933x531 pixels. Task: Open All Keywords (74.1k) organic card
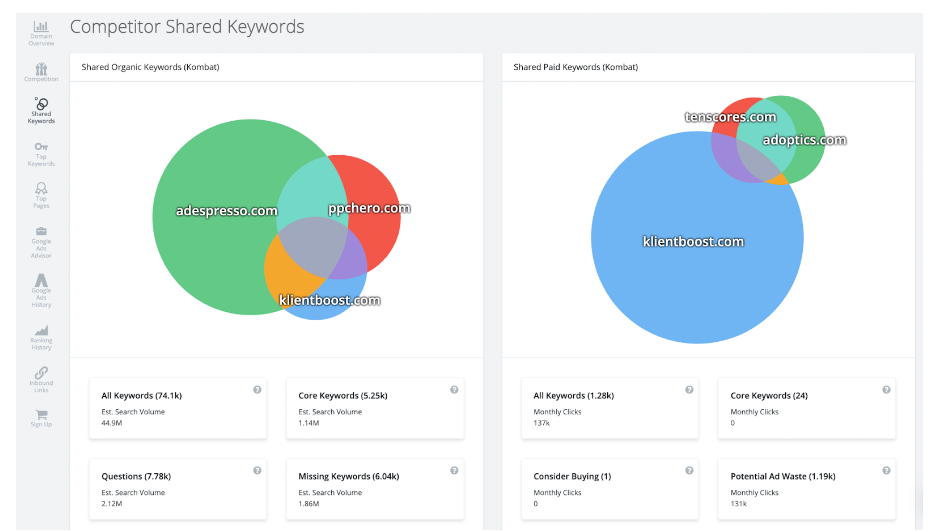coord(178,408)
